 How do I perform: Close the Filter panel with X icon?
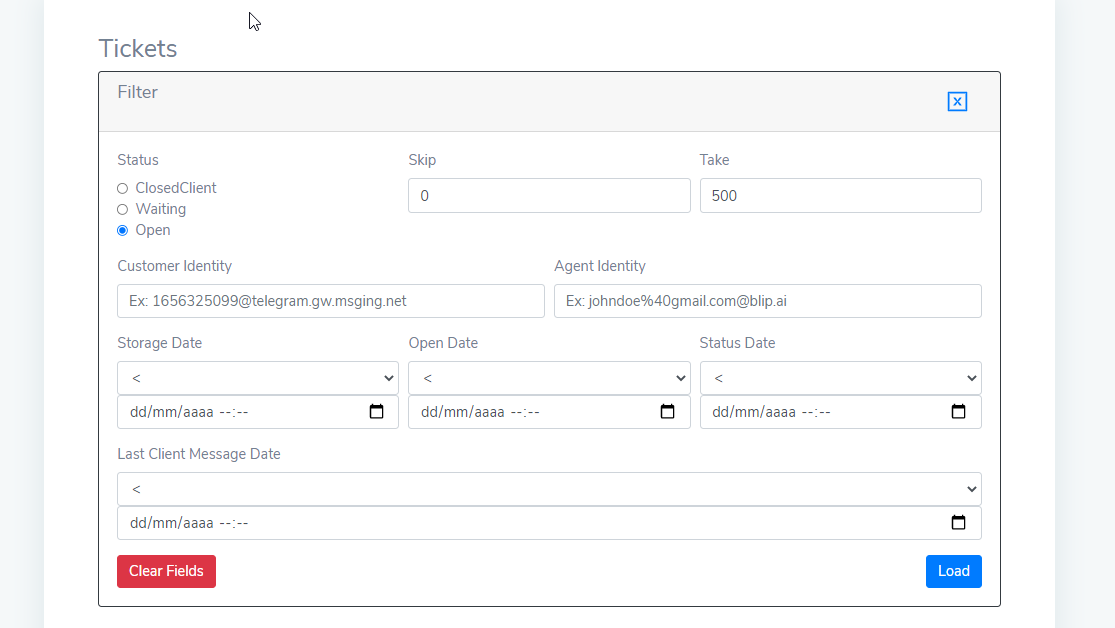point(957,102)
